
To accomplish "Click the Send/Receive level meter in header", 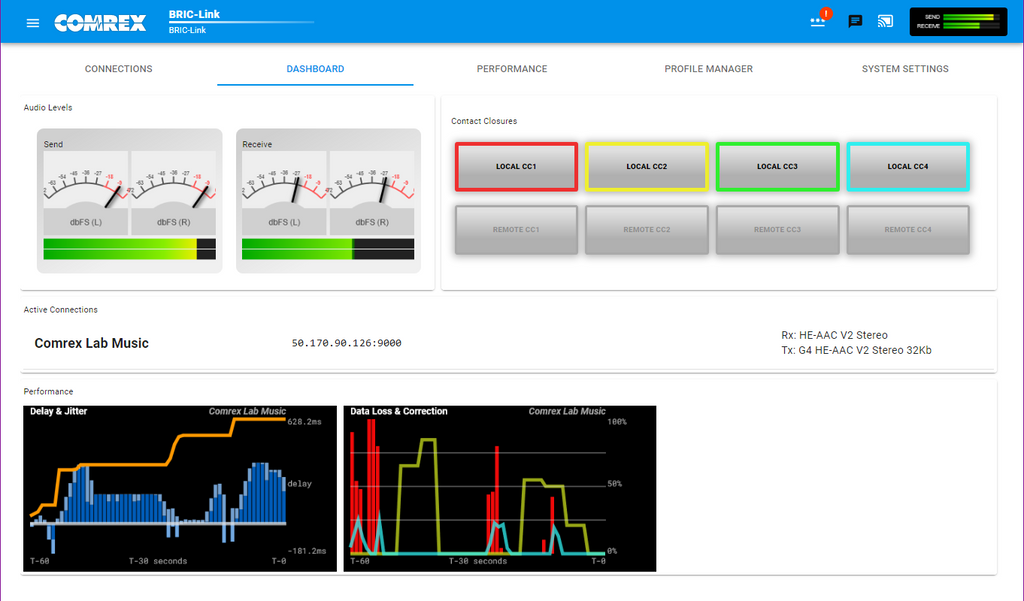I will (958, 22).
